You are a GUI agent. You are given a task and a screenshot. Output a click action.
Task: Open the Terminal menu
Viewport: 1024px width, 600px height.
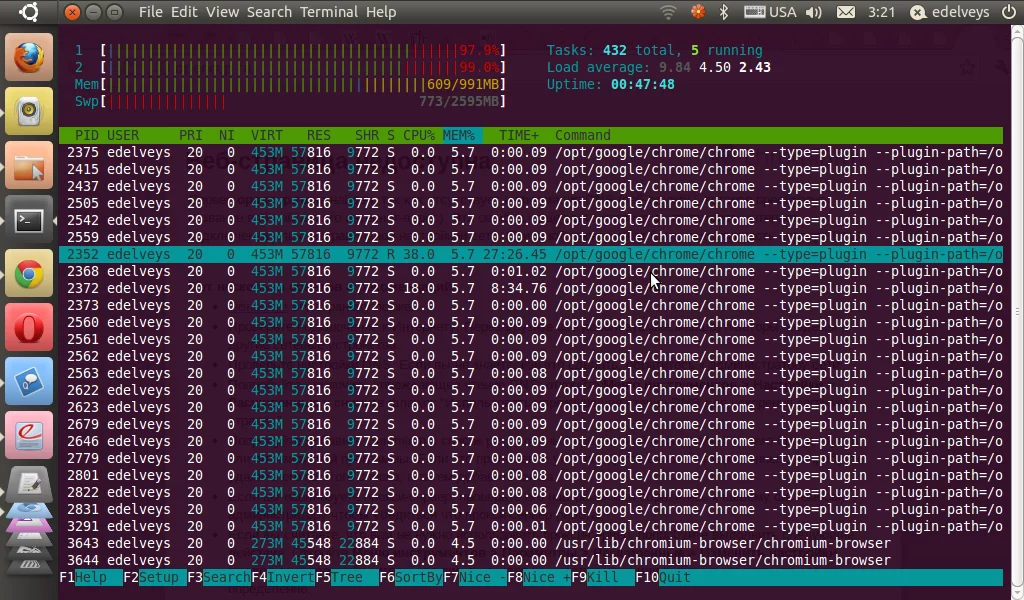point(329,12)
